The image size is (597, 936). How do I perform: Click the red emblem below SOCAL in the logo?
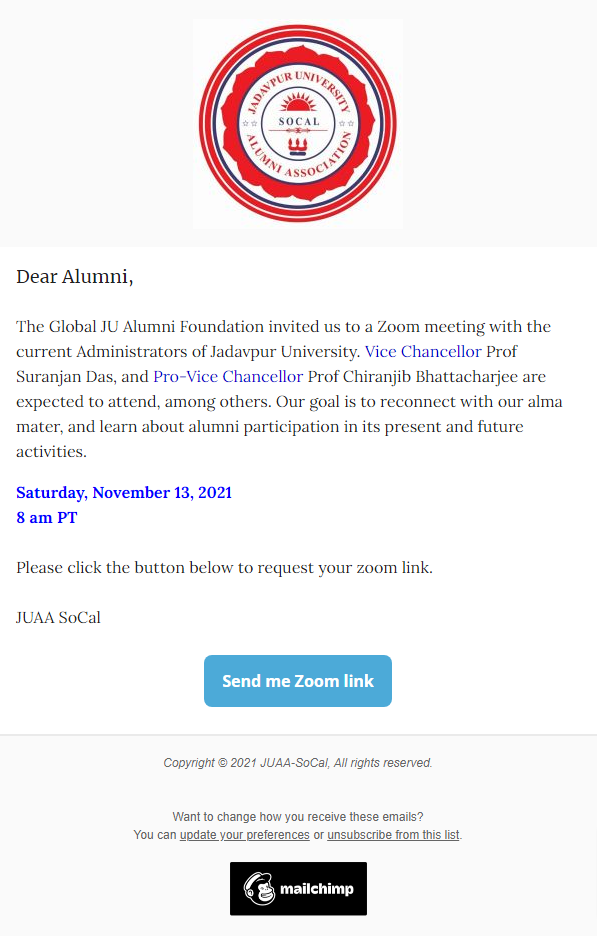pyautogui.click(x=298, y=146)
